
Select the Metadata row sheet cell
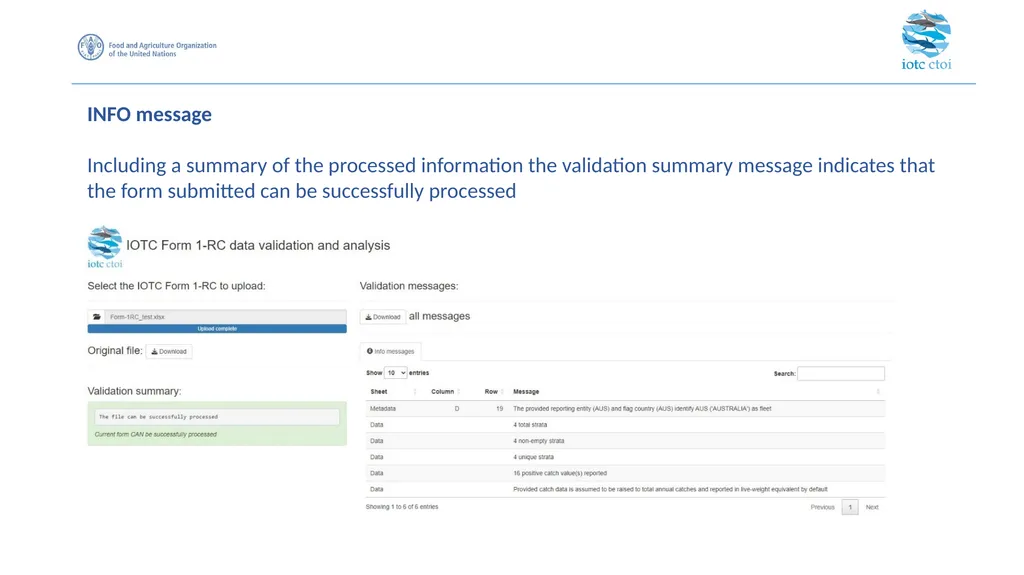[x=383, y=409]
